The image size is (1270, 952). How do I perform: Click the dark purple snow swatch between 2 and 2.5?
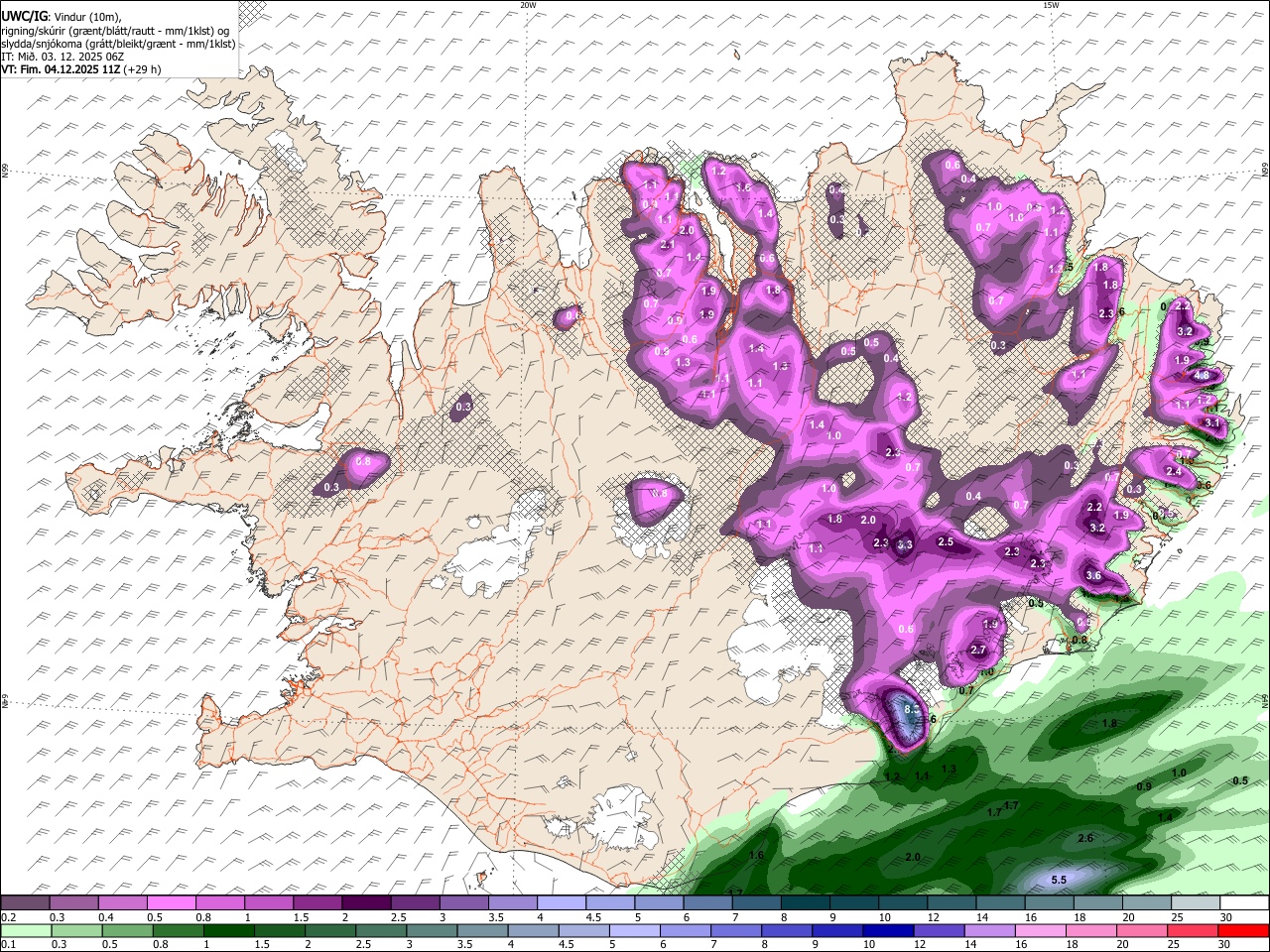(x=366, y=903)
